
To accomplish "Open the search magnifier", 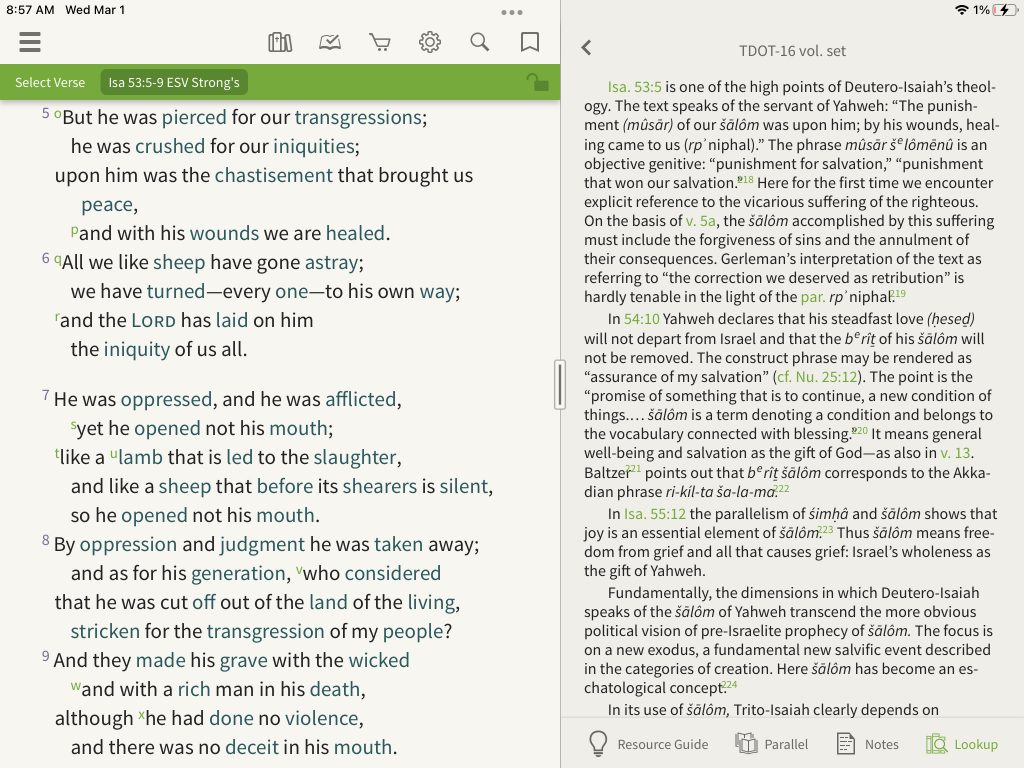I will [479, 42].
